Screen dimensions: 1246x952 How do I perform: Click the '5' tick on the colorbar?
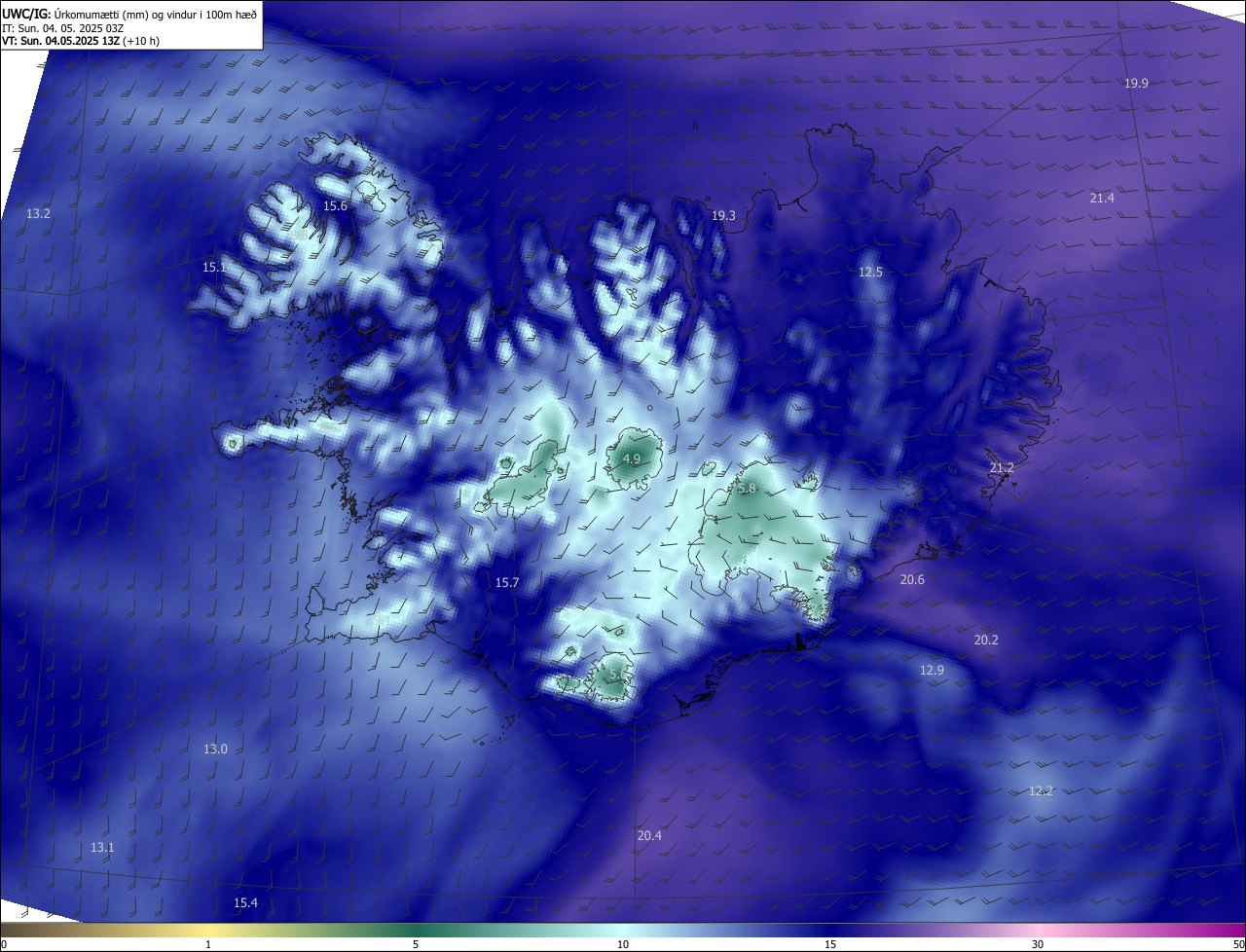coord(416,944)
